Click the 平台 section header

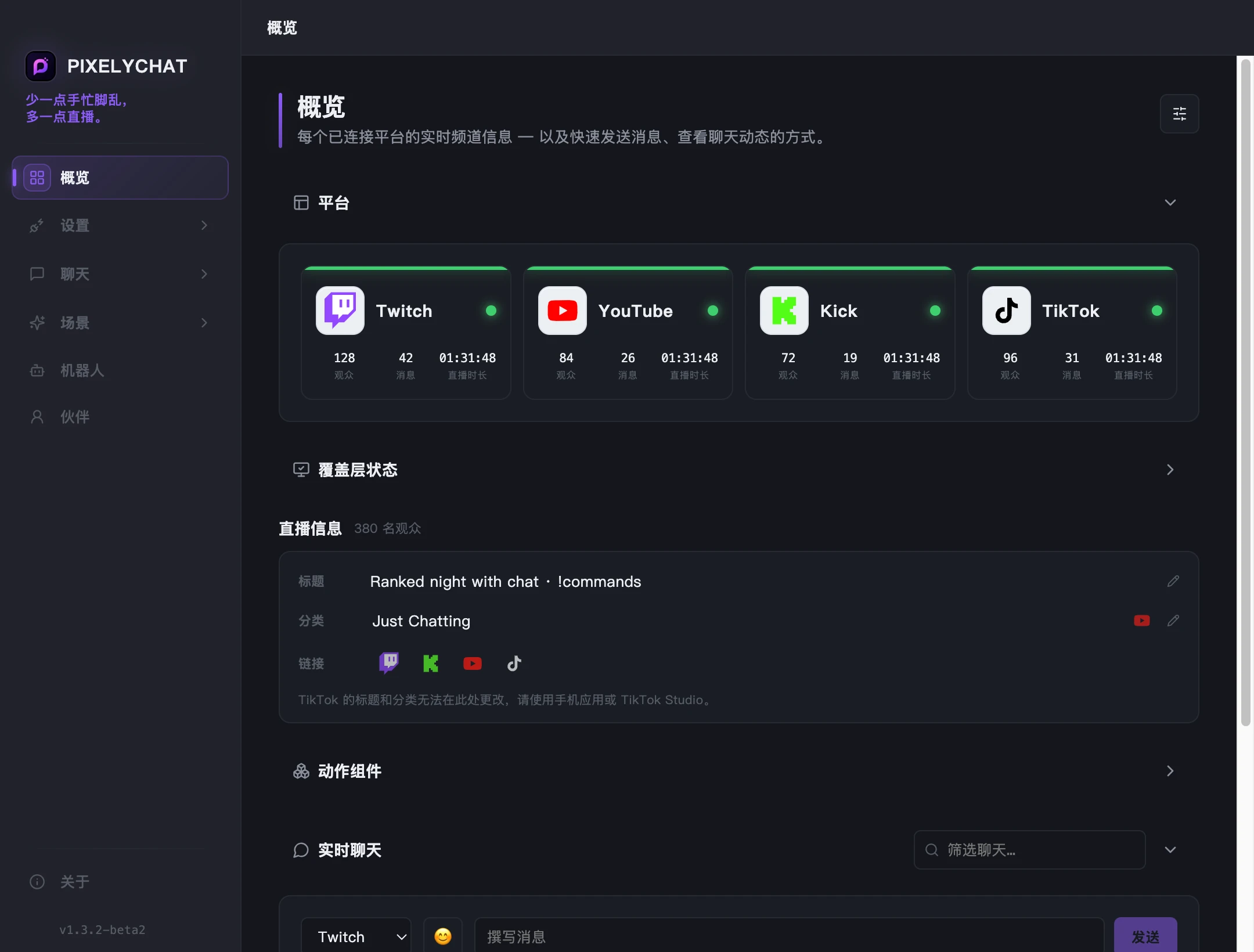(x=738, y=203)
